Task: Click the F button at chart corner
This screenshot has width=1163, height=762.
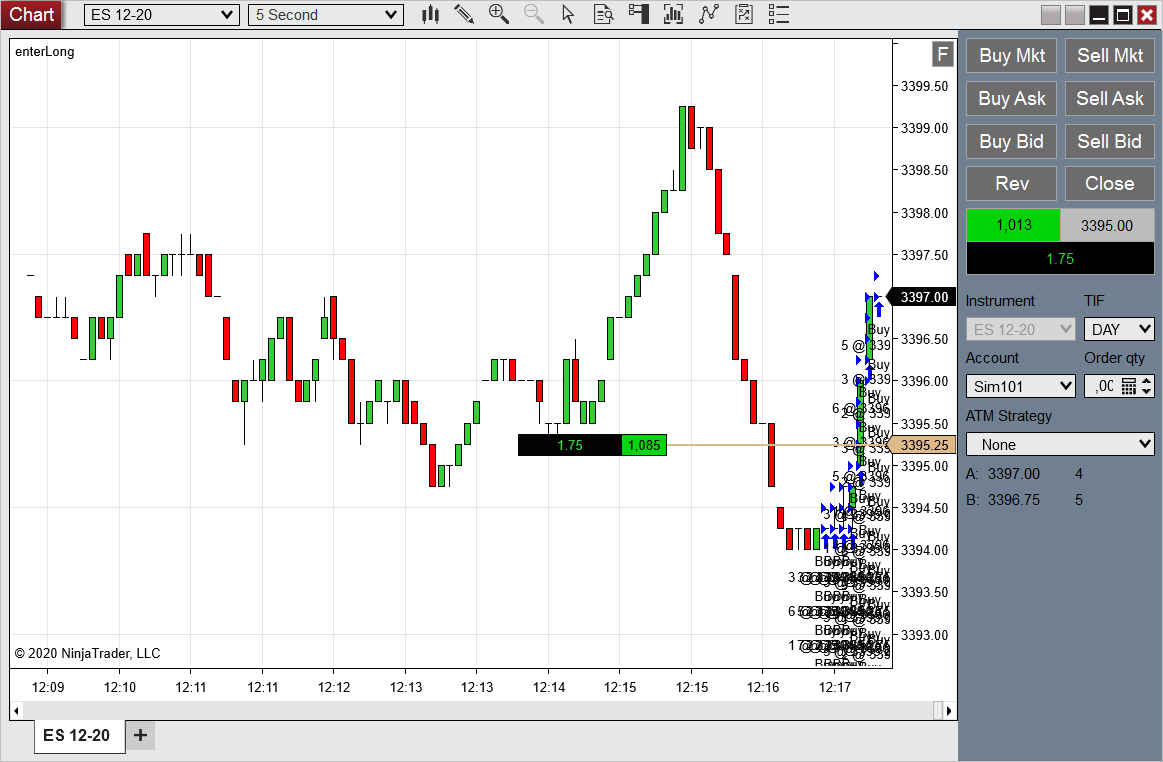Action: click(x=942, y=54)
